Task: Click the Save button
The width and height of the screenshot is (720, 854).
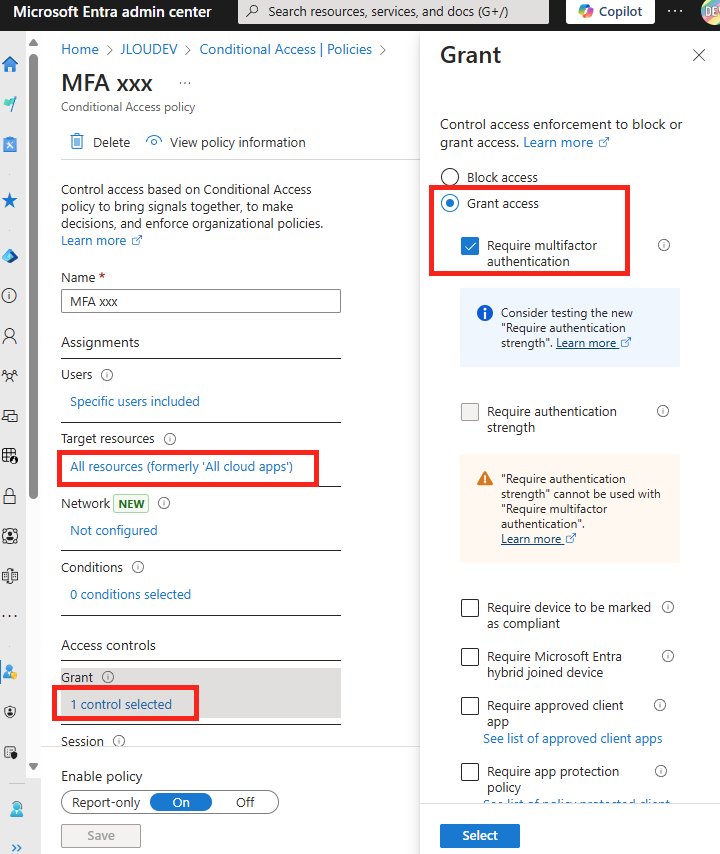Action: coord(101,835)
